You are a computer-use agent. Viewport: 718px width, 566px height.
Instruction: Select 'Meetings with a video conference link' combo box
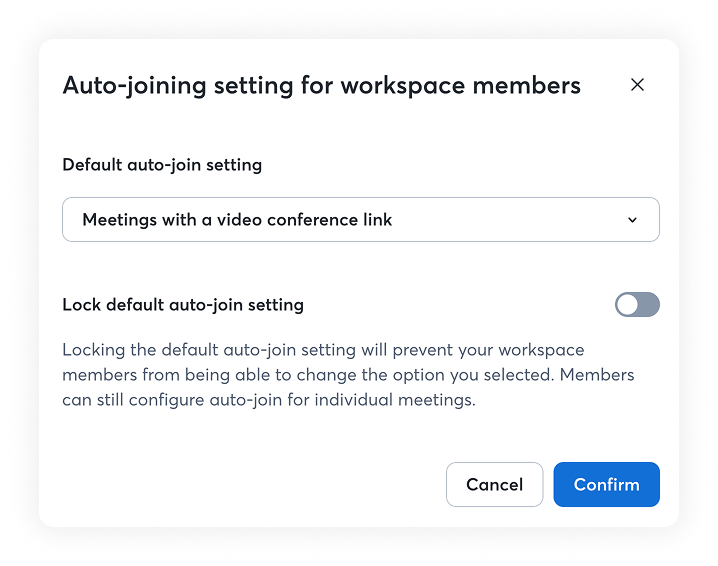[x=361, y=219]
